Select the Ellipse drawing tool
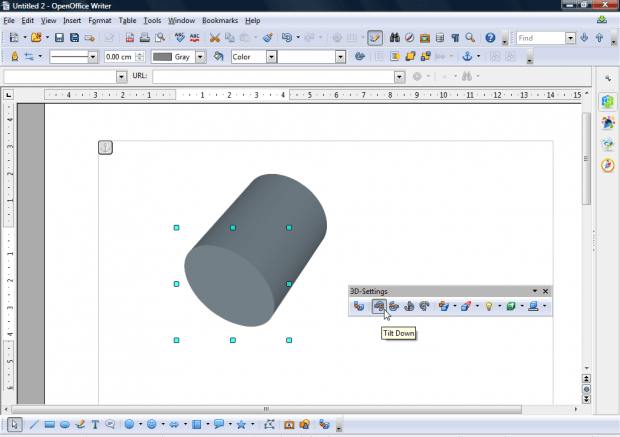The width and height of the screenshot is (620, 437). pos(64,424)
